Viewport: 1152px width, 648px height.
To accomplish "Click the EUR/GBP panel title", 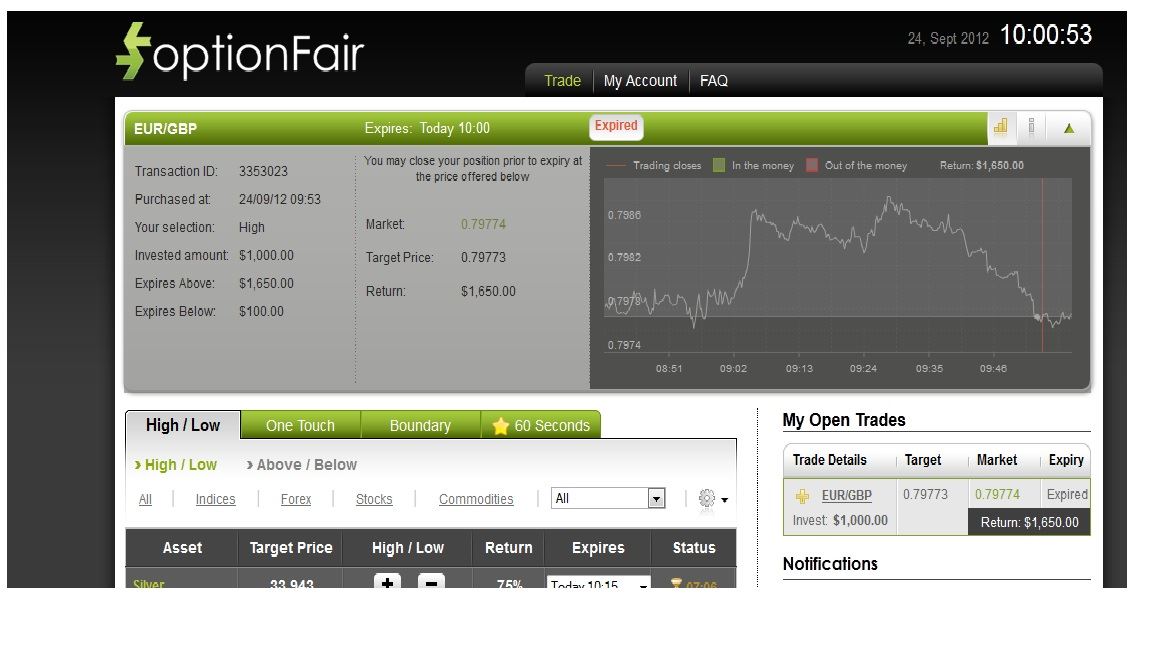I will click(165, 129).
